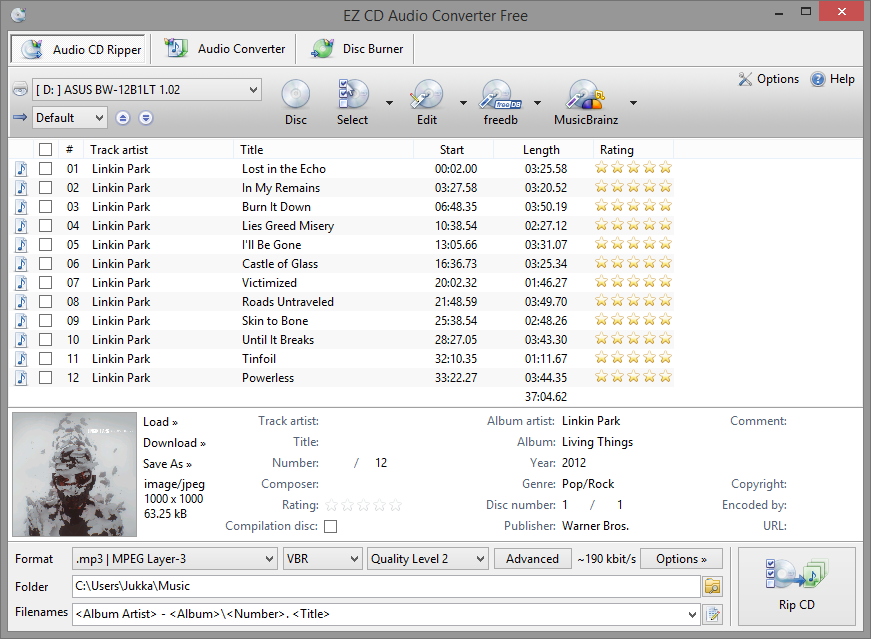The height and width of the screenshot is (639, 871).
Task: Check track 05 I'll Be Gone
Action: [46, 244]
